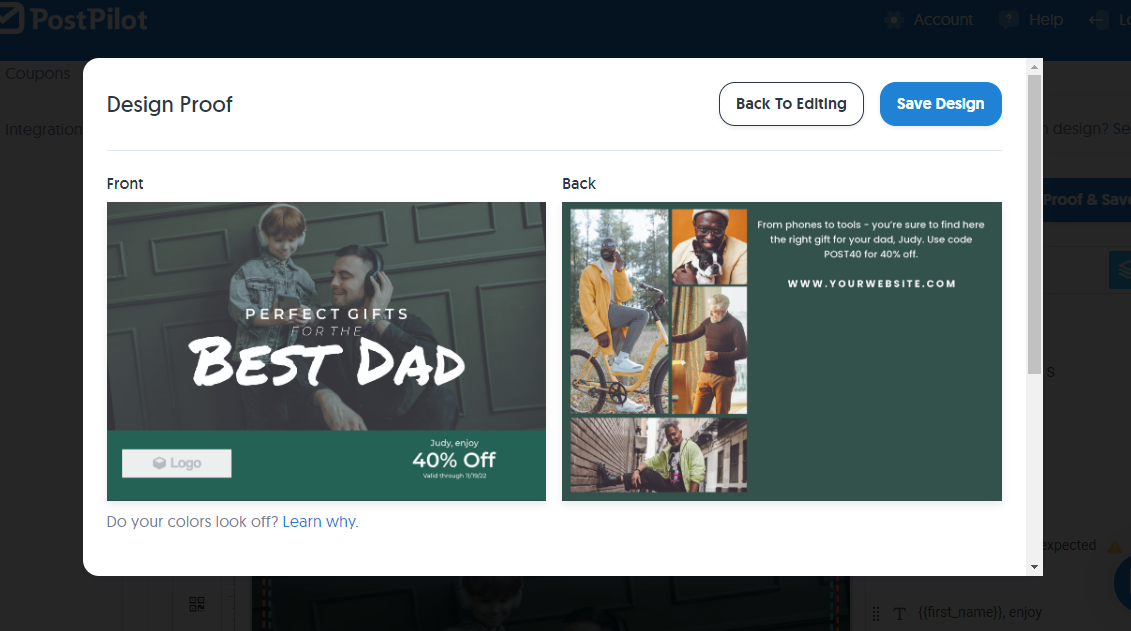Grab the drag handle of first_name layer
This screenshot has width=1131, height=631.
[x=876, y=614]
